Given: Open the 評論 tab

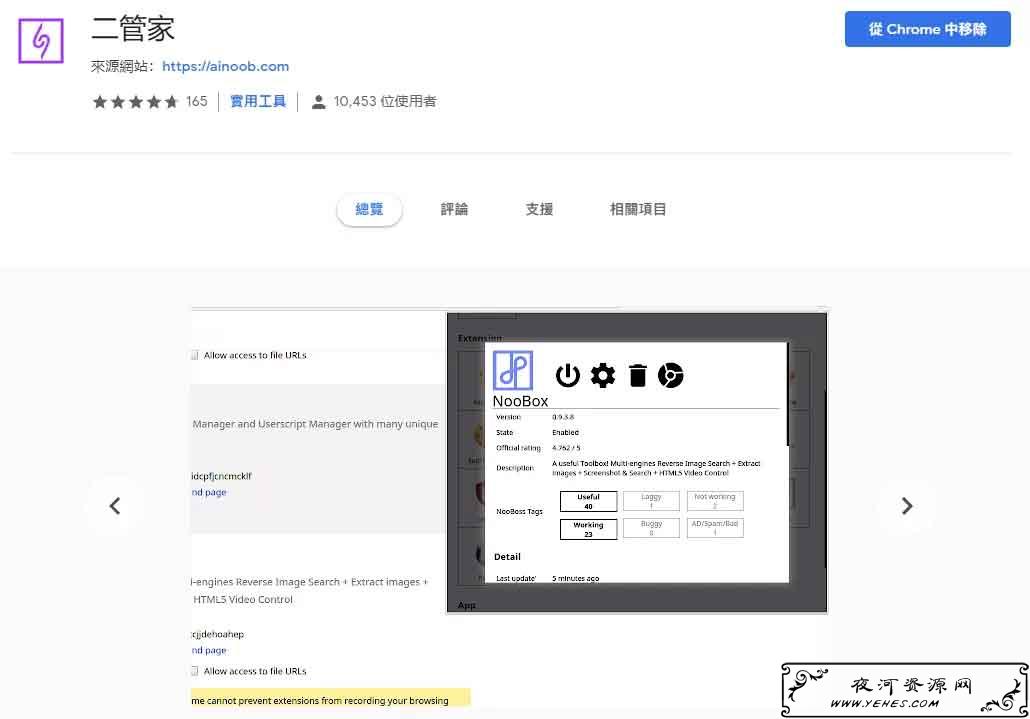Looking at the screenshot, I should point(454,209).
